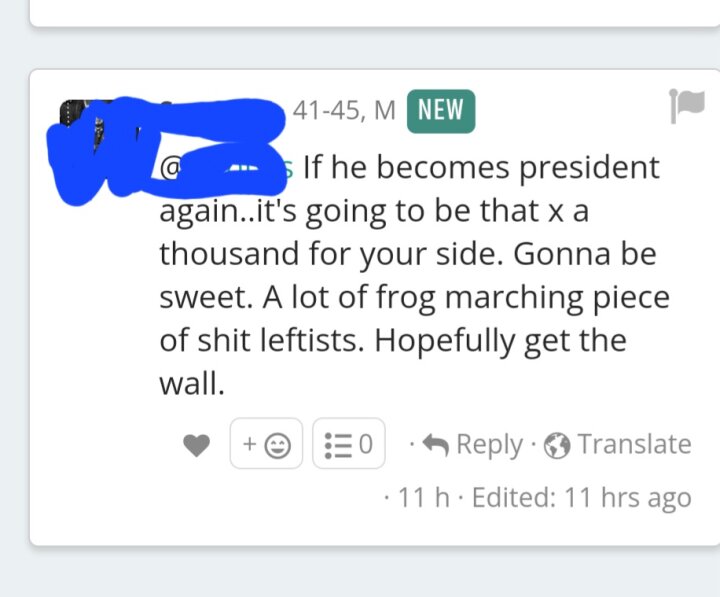
Task: Click the 11 h timestamp
Action: point(423,497)
